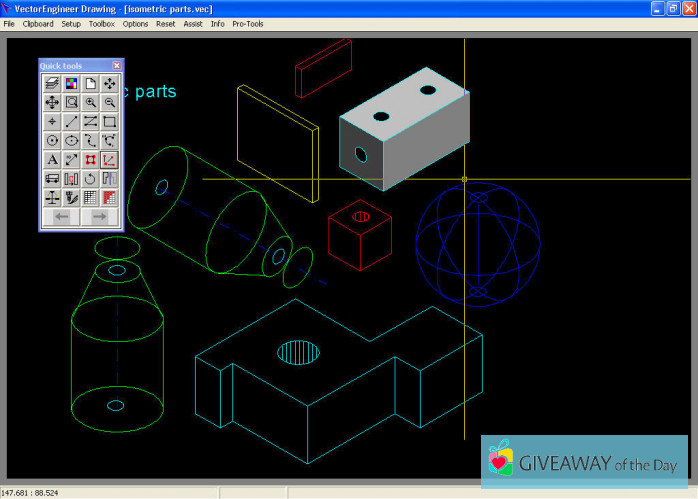Click the blue wireframe sphere in drawing
Image resolution: width=698 pixels, height=499 pixels.
point(477,243)
